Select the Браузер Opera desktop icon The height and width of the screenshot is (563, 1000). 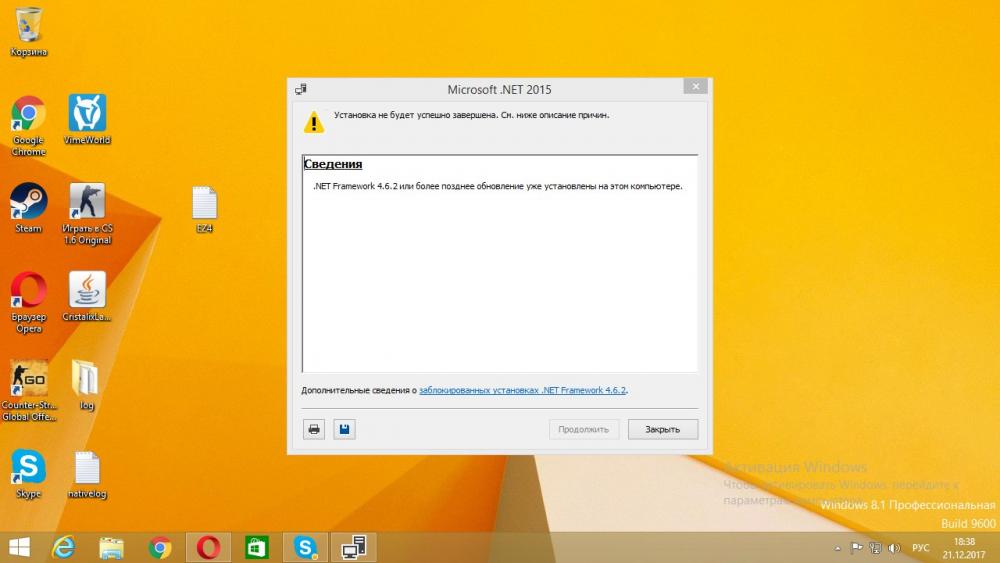coord(28,292)
